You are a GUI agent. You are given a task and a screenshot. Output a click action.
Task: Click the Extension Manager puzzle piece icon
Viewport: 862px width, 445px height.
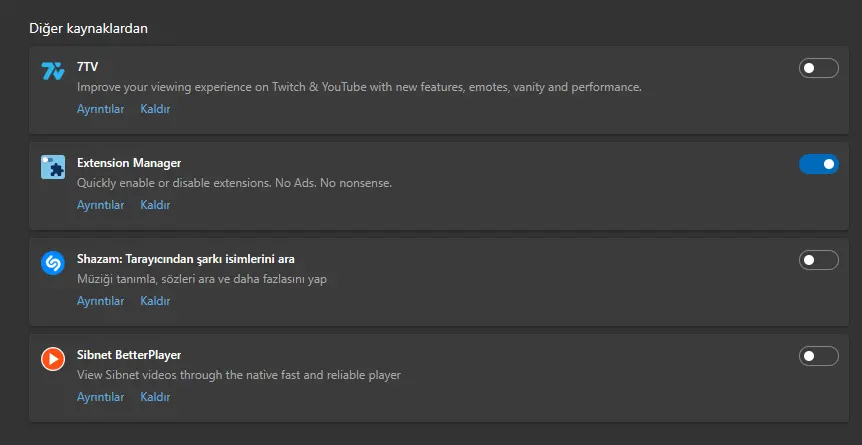point(53,167)
